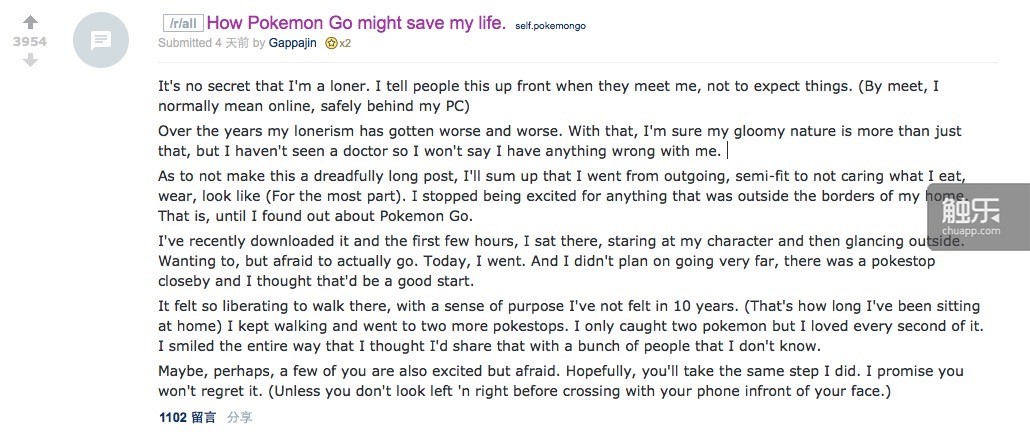Viewport: 1030px width, 435px height.
Task: Visit user Gappajin's profile
Action: tap(292, 43)
